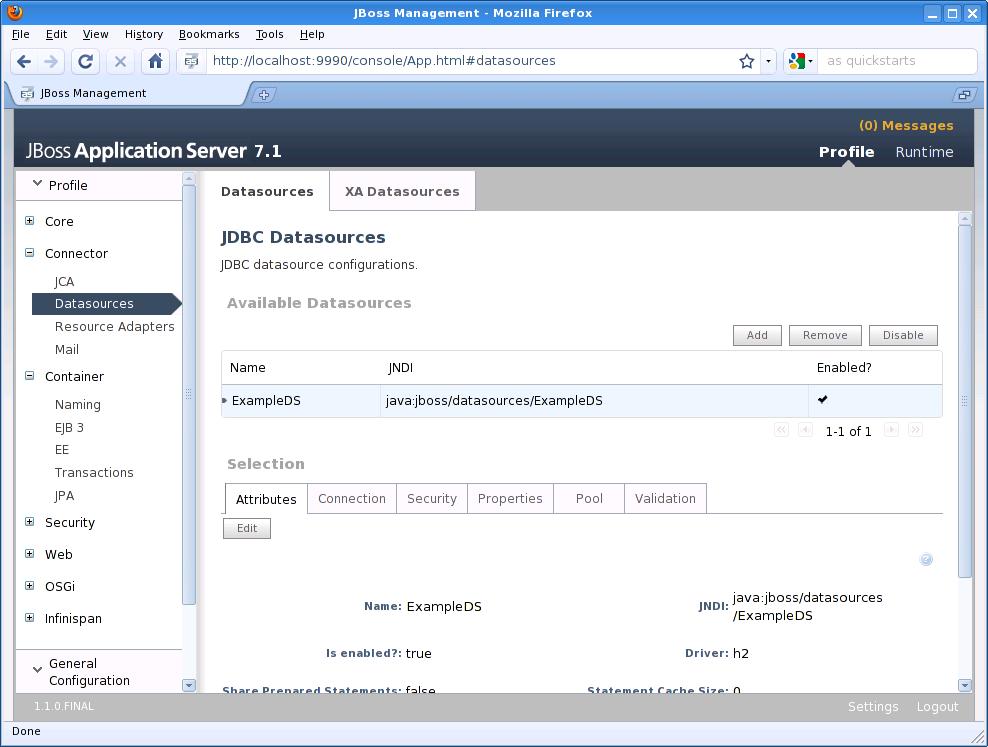Select Mail in the navigation tree
The width and height of the screenshot is (988, 747).
coord(67,349)
